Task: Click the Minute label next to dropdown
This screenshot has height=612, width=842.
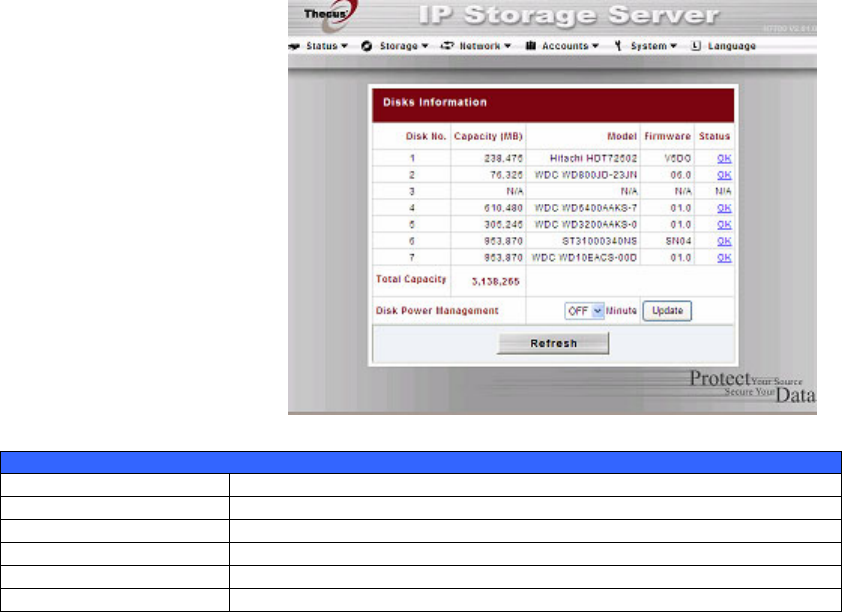Action: click(x=621, y=311)
